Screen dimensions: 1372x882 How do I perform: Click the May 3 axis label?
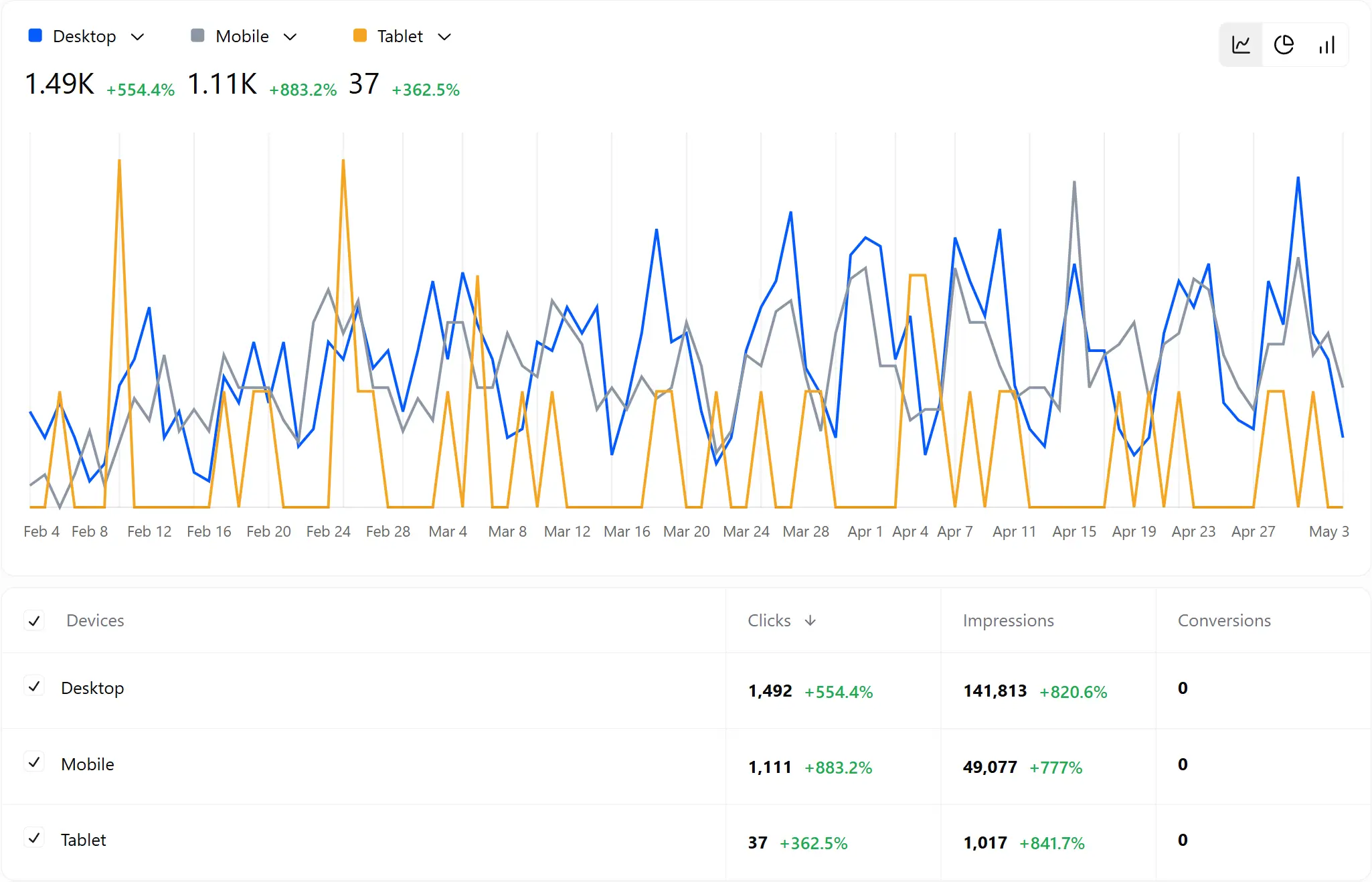click(x=1329, y=532)
